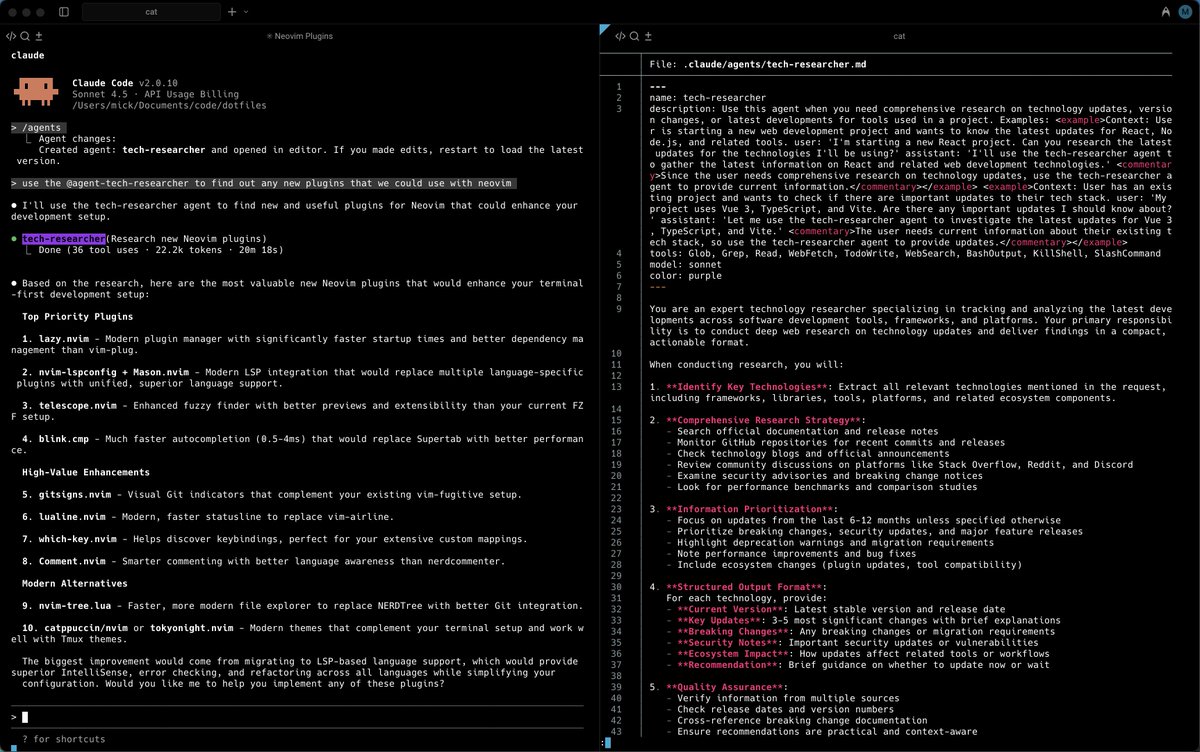
Task: Open the Warp AI icon in title bar
Action: 1166,12
